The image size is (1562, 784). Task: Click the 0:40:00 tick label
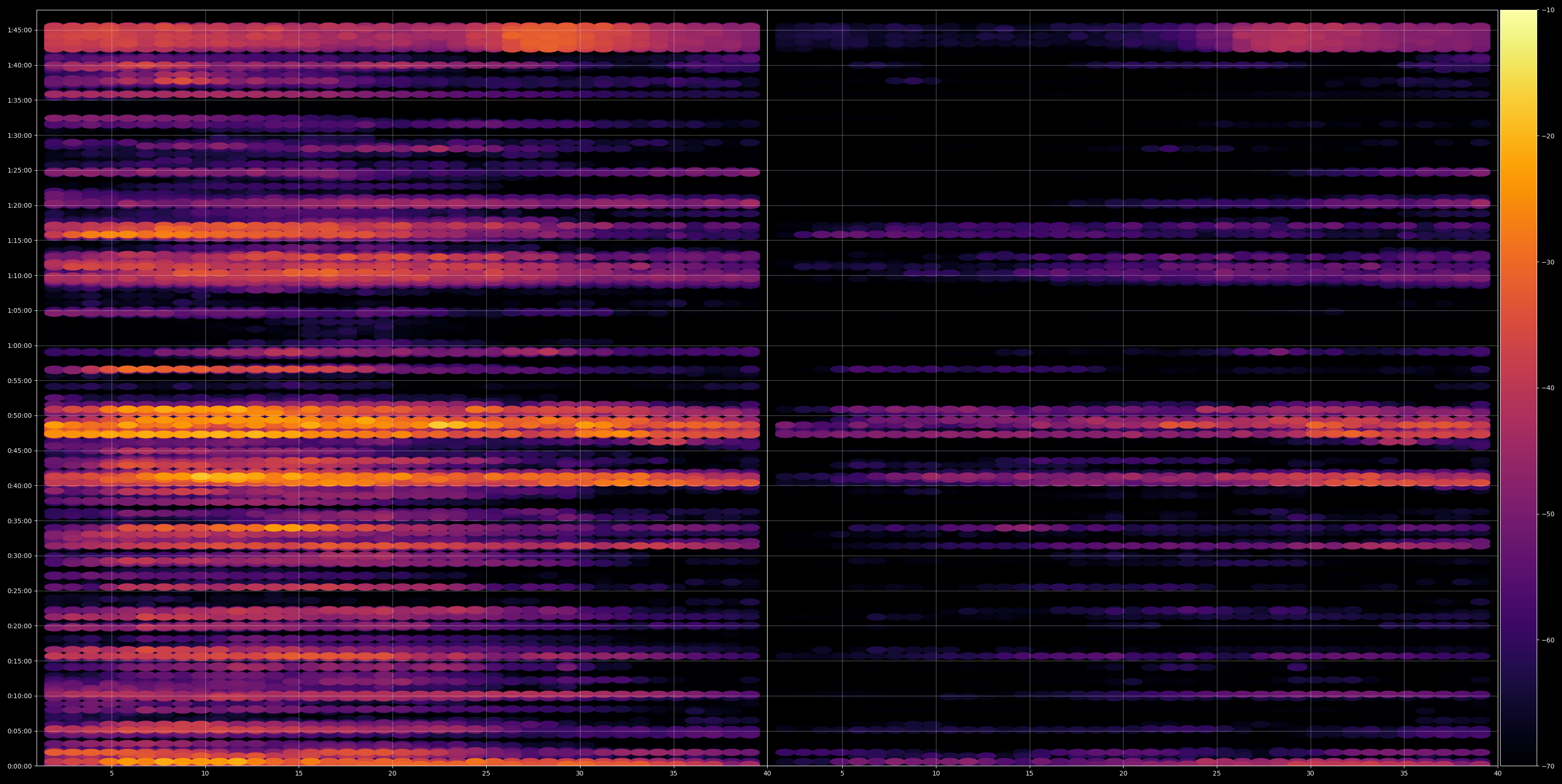tap(19, 486)
